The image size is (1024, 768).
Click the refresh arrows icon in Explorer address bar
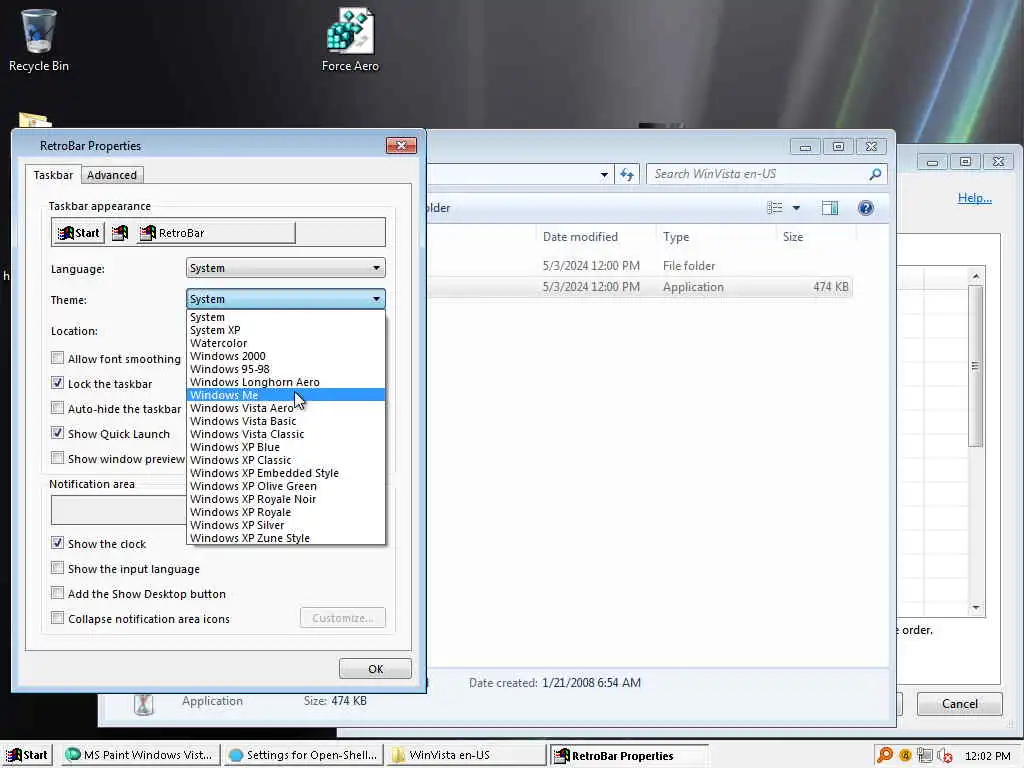[x=627, y=174]
